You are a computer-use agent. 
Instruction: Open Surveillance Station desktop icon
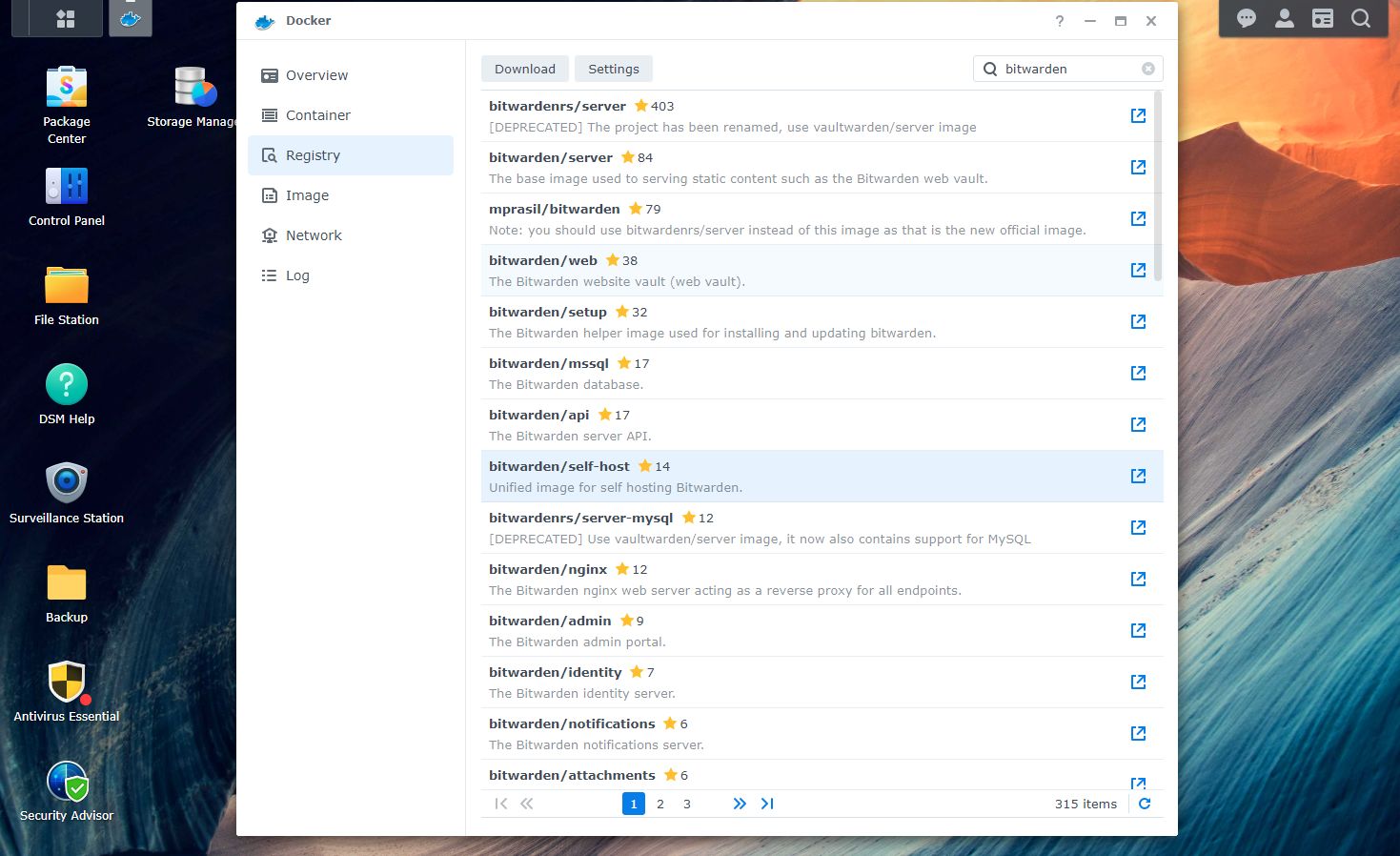(67, 494)
